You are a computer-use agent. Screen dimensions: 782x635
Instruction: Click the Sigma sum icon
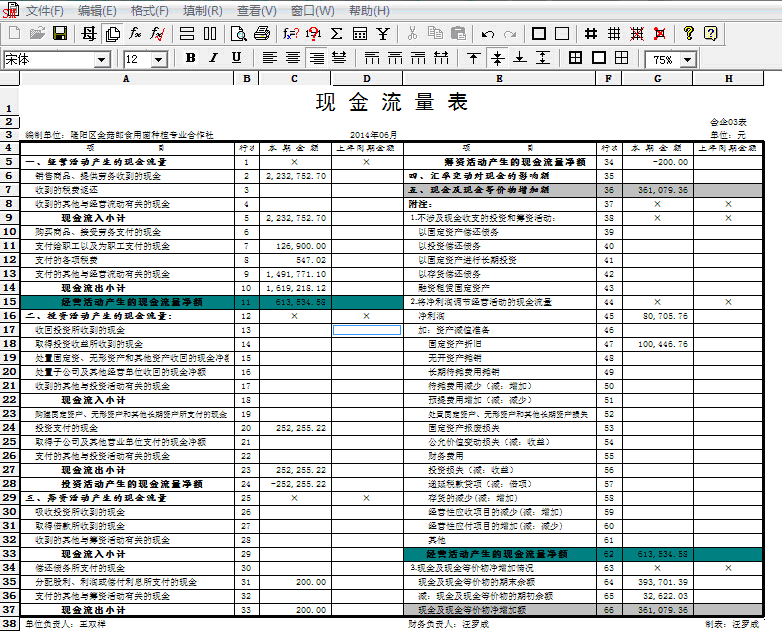coord(336,33)
